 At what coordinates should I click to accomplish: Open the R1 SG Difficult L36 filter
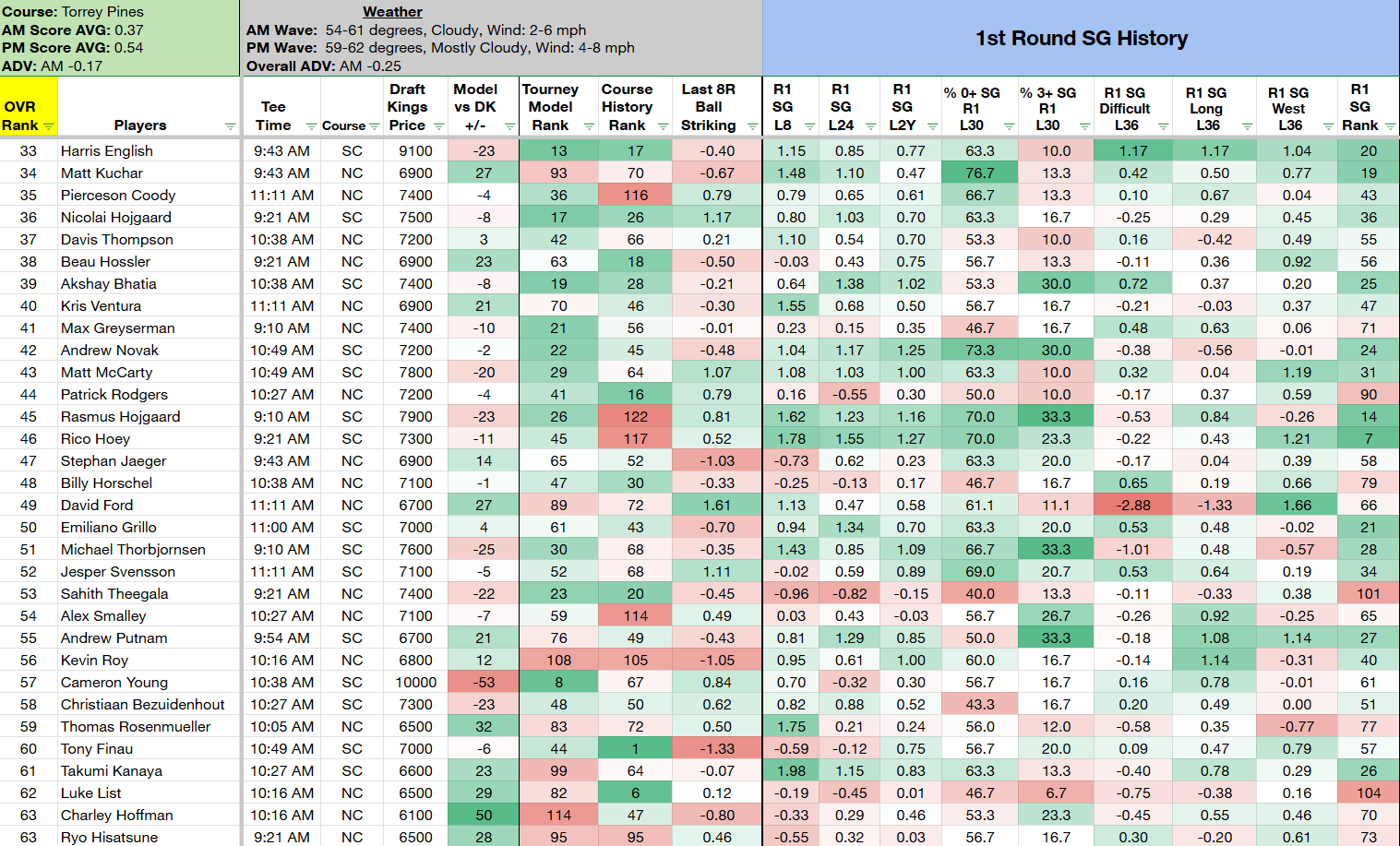(1163, 126)
